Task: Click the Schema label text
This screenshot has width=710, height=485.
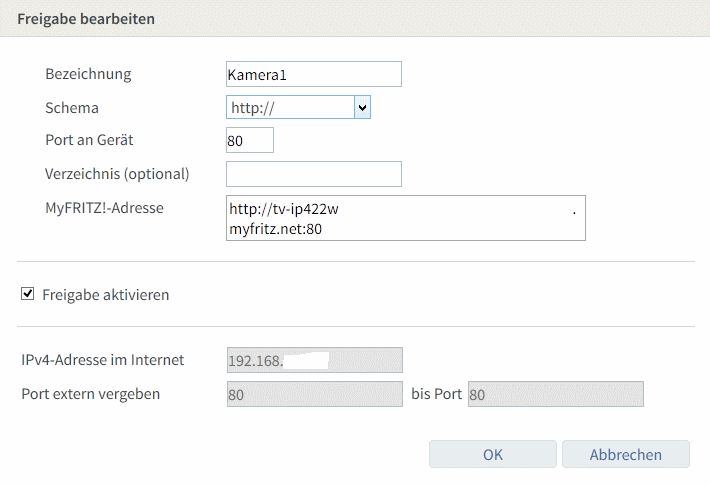Action: click(x=72, y=107)
